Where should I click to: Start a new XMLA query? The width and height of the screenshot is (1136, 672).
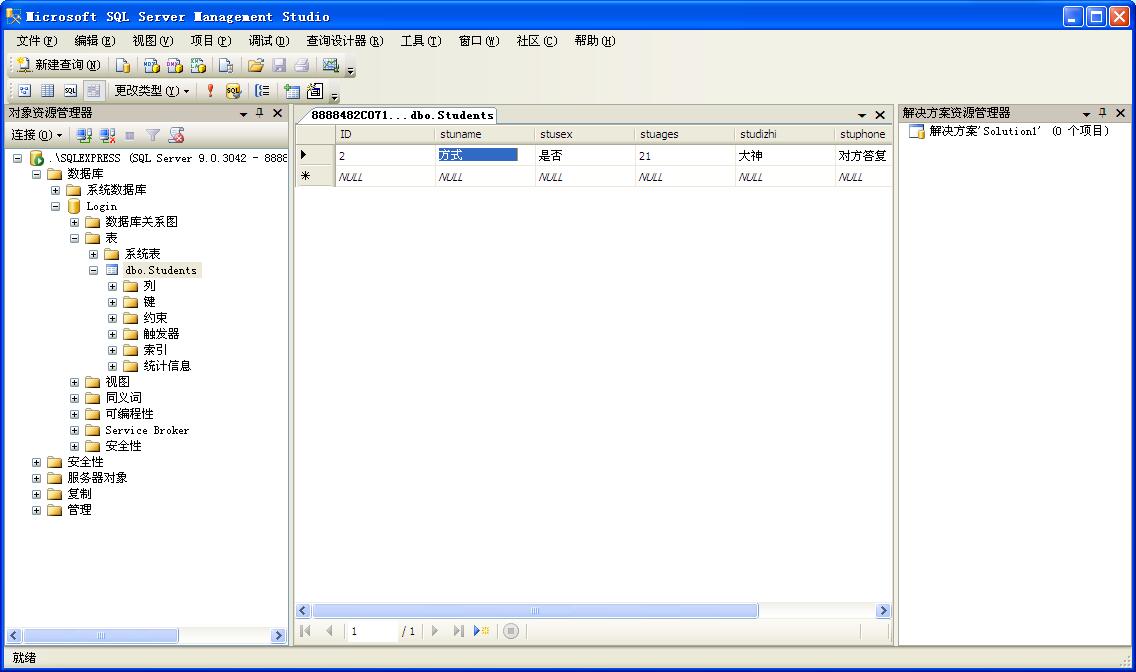coord(198,66)
